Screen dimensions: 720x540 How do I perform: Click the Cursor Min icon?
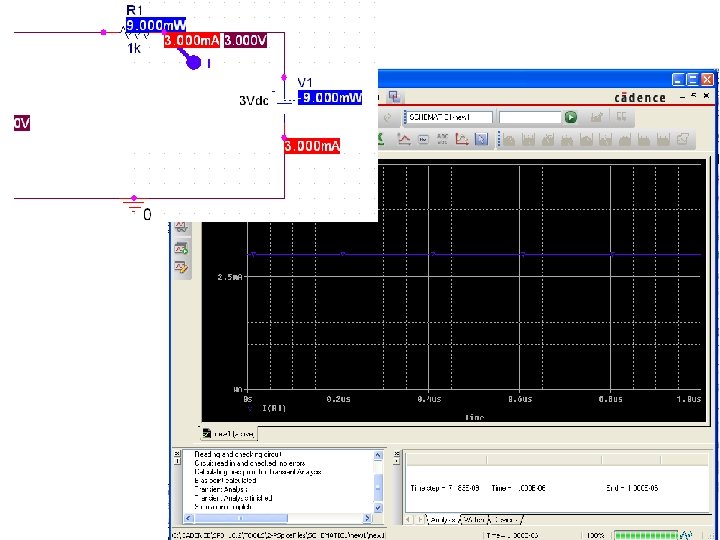click(x=567, y=140)
